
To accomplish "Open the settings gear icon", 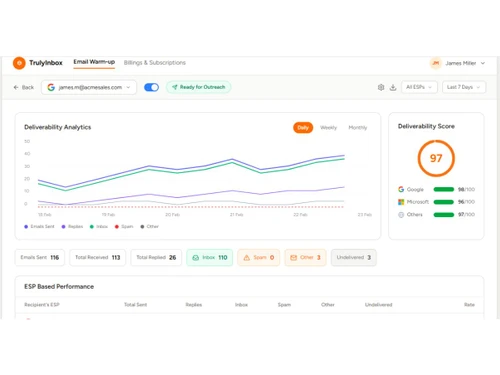I will pyautogui.click(x=381, y=87).
